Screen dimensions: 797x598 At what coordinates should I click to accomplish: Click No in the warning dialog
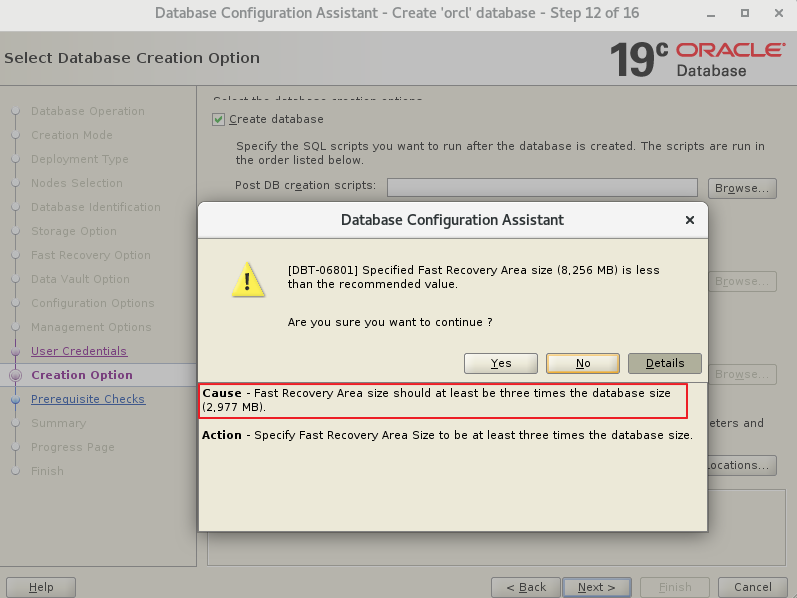point(583,363)
